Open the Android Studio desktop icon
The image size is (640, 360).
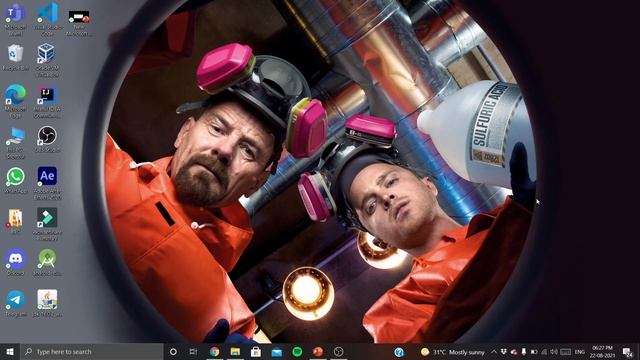47,262
